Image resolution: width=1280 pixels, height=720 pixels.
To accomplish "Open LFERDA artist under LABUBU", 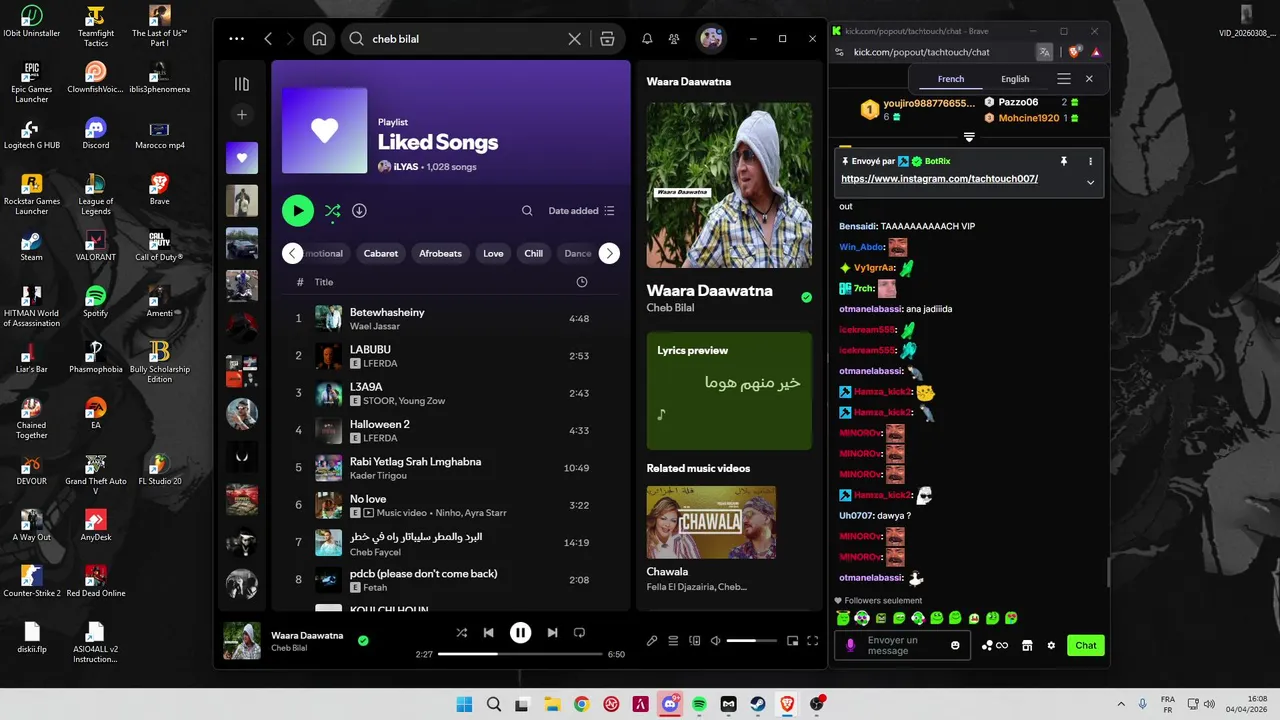I will [x=380, y=364].
